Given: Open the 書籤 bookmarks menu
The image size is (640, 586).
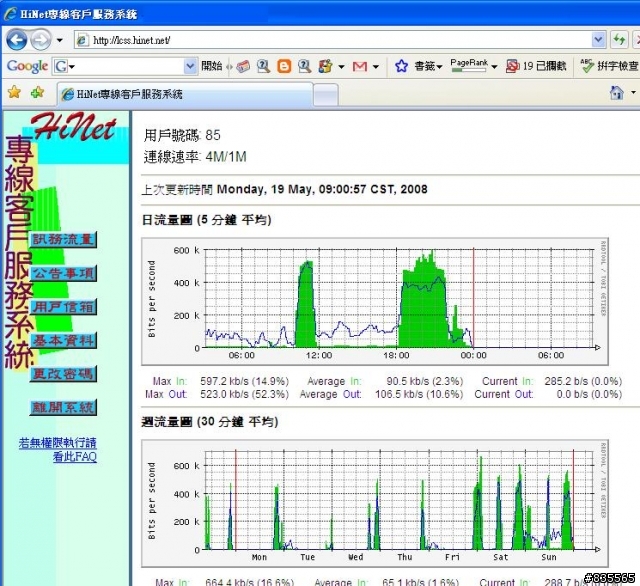Looking at the screenshot, I should 428,66.
